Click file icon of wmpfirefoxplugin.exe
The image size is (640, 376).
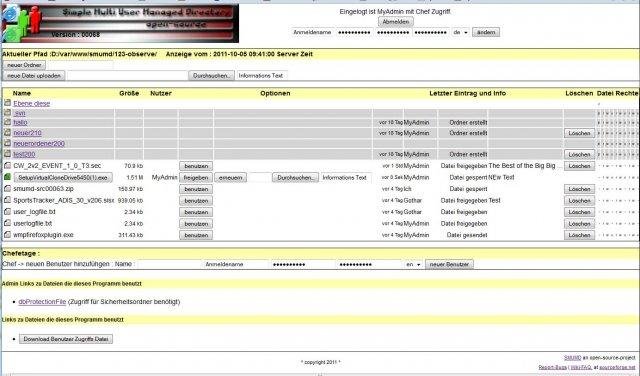[7, 235]
